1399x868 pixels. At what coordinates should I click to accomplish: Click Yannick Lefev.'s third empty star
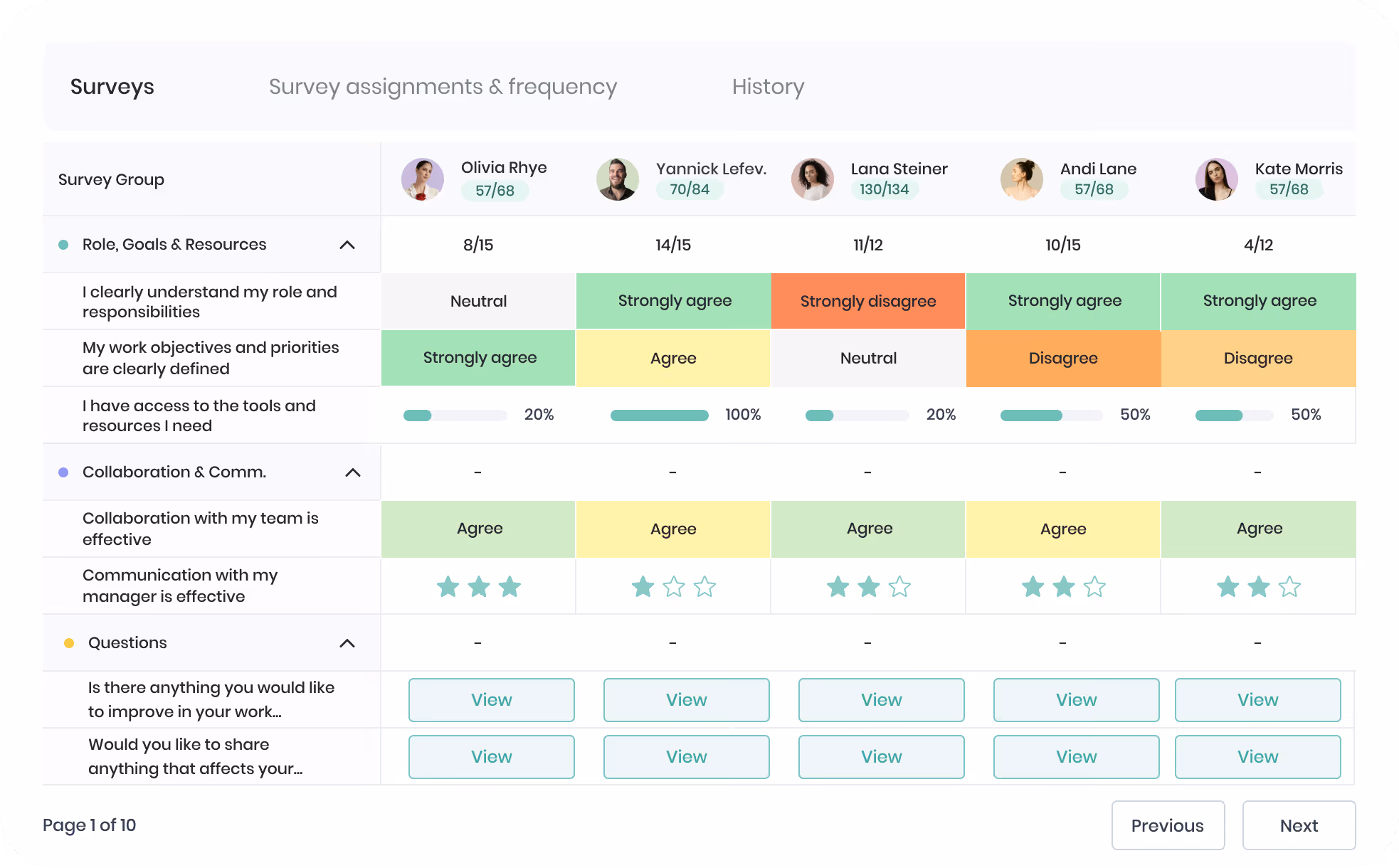pyautogui.click(x=704, y=587)
